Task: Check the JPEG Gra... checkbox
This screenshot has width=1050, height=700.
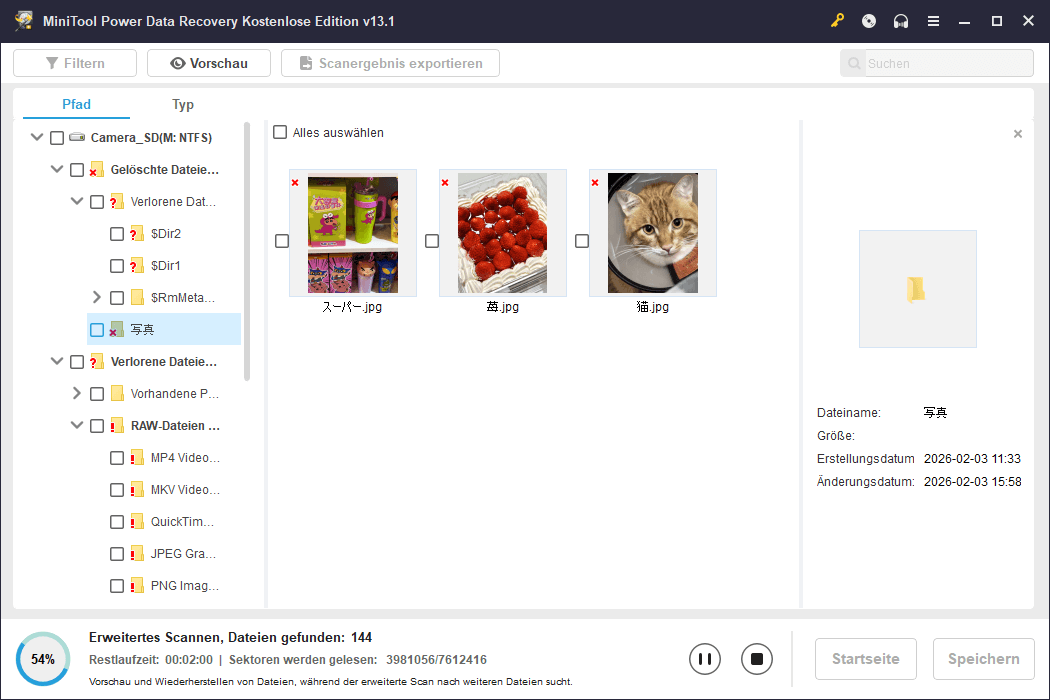Action: 117,554
